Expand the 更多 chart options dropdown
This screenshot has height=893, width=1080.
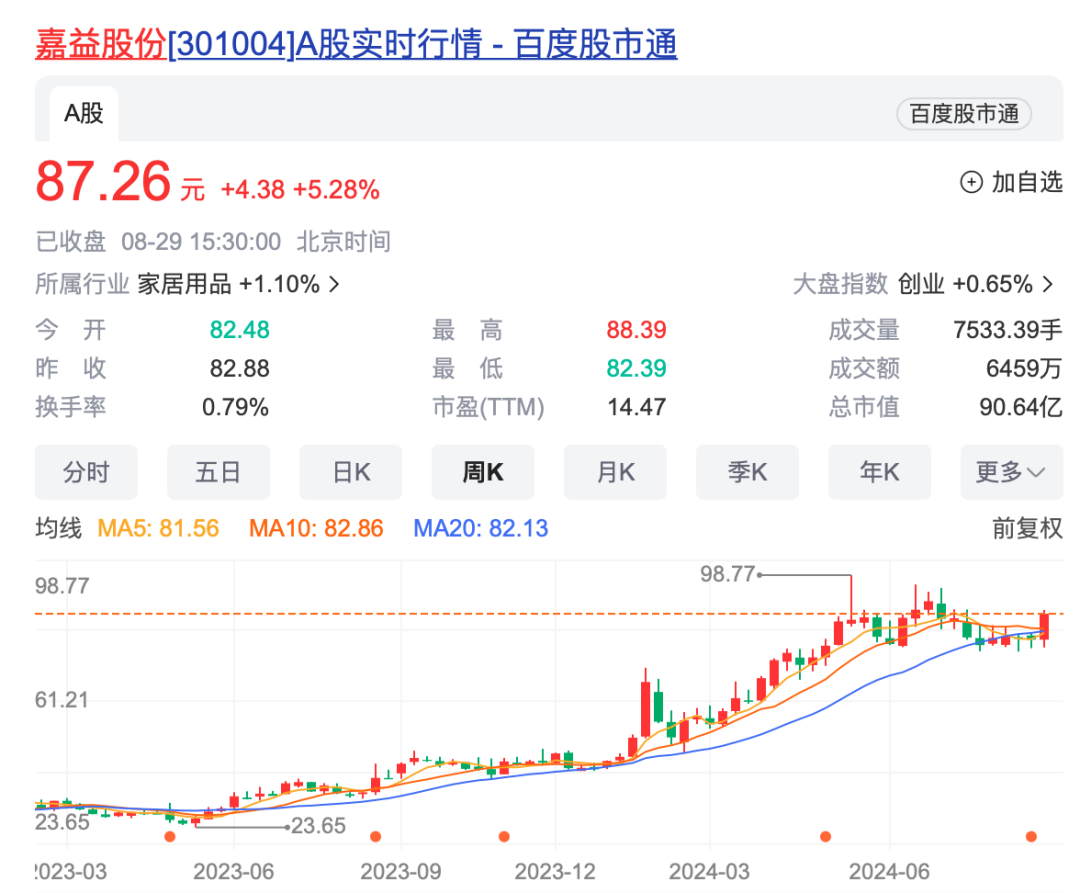tap(1010, 472)
